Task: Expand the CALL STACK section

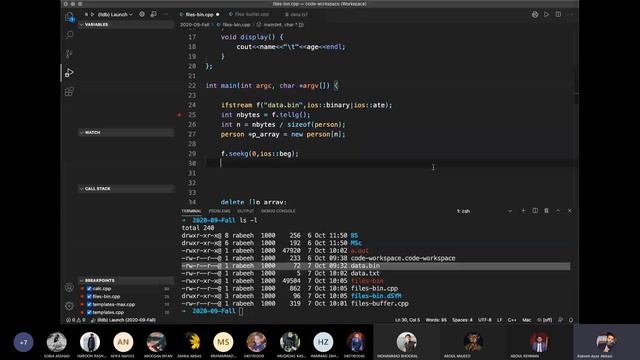Action: [126, 189]
